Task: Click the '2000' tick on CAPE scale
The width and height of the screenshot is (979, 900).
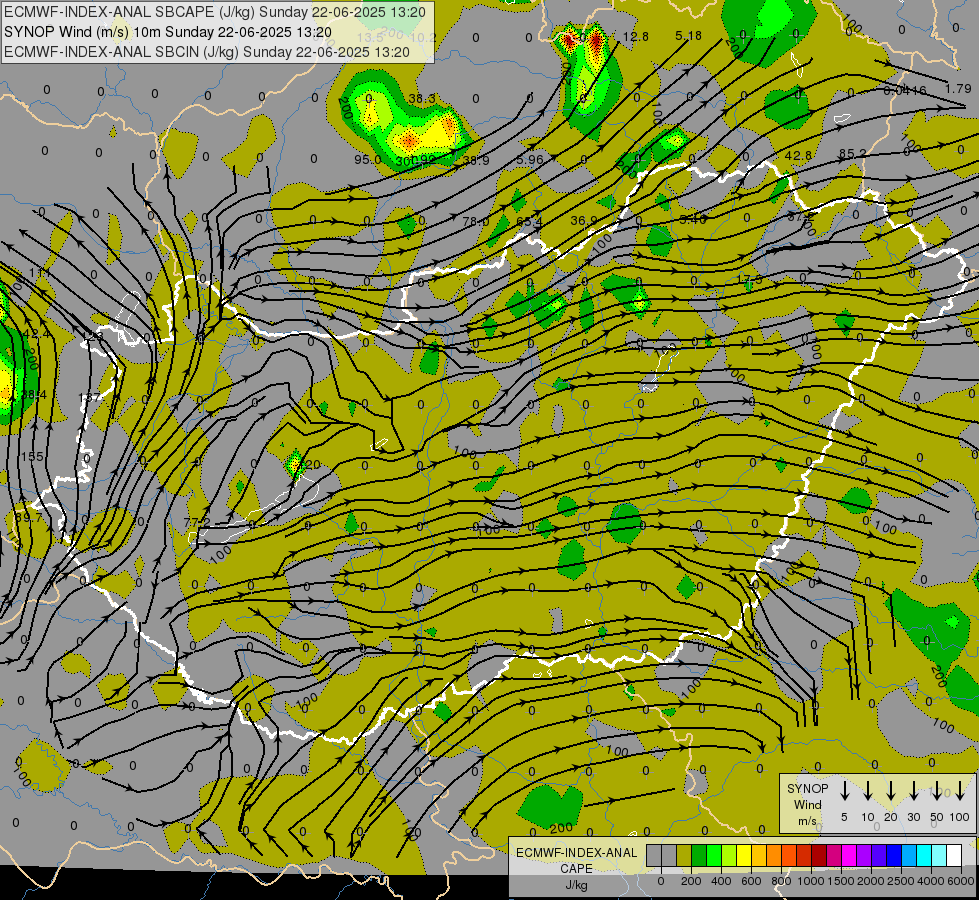Action: [871, 881]
